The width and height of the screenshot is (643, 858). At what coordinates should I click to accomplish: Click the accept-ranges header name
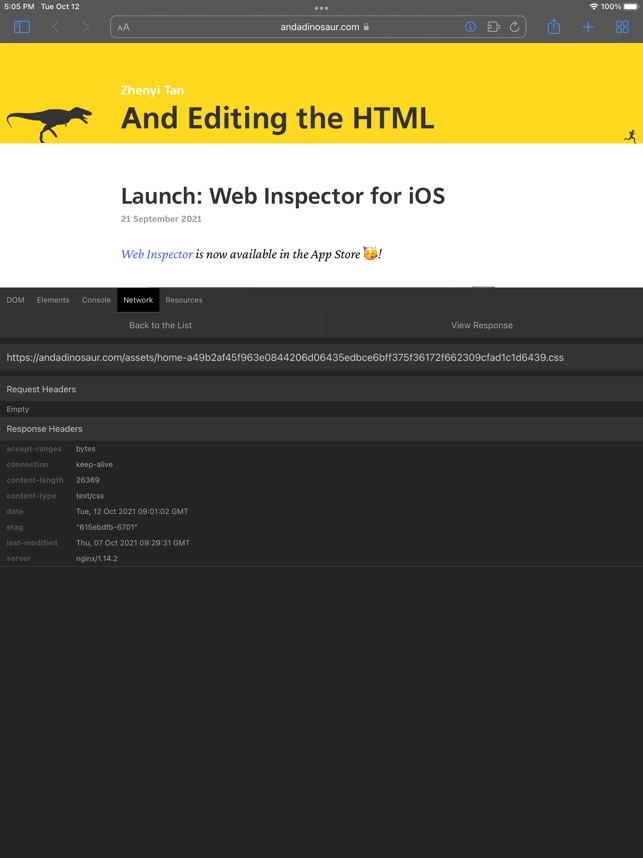click(34, 449)
